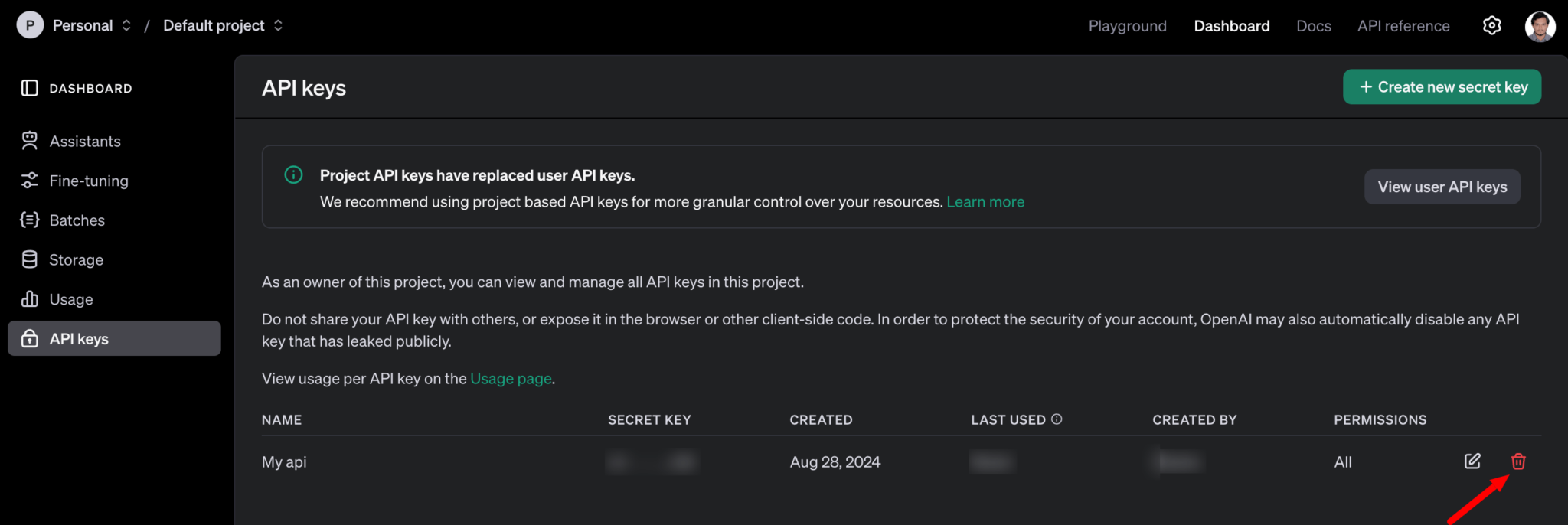Click the API keys lock icon
Screen dimensions: 1568x525
tap(30, 338)
